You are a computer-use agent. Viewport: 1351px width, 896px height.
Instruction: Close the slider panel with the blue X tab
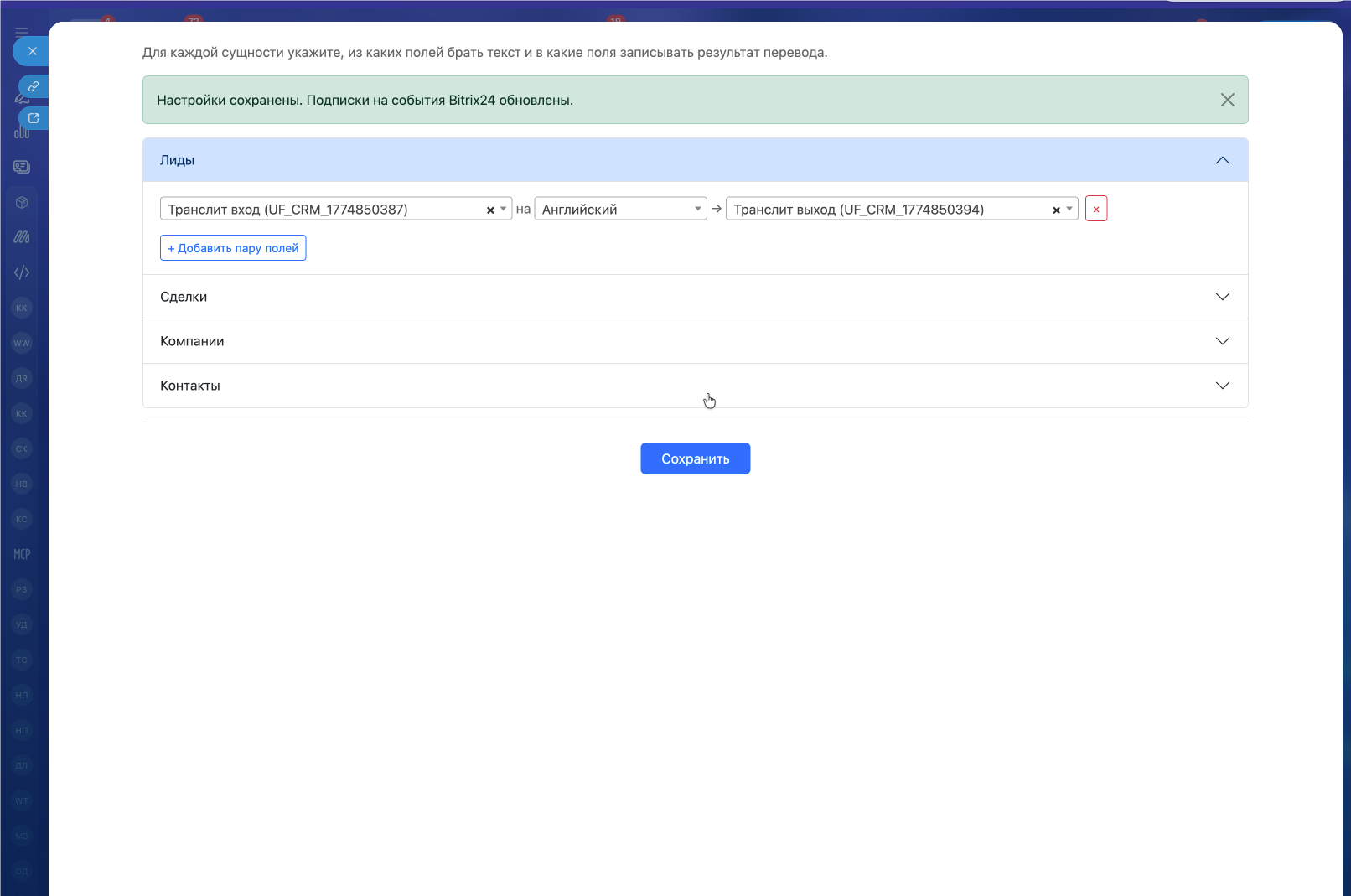[x=32, y=51]
